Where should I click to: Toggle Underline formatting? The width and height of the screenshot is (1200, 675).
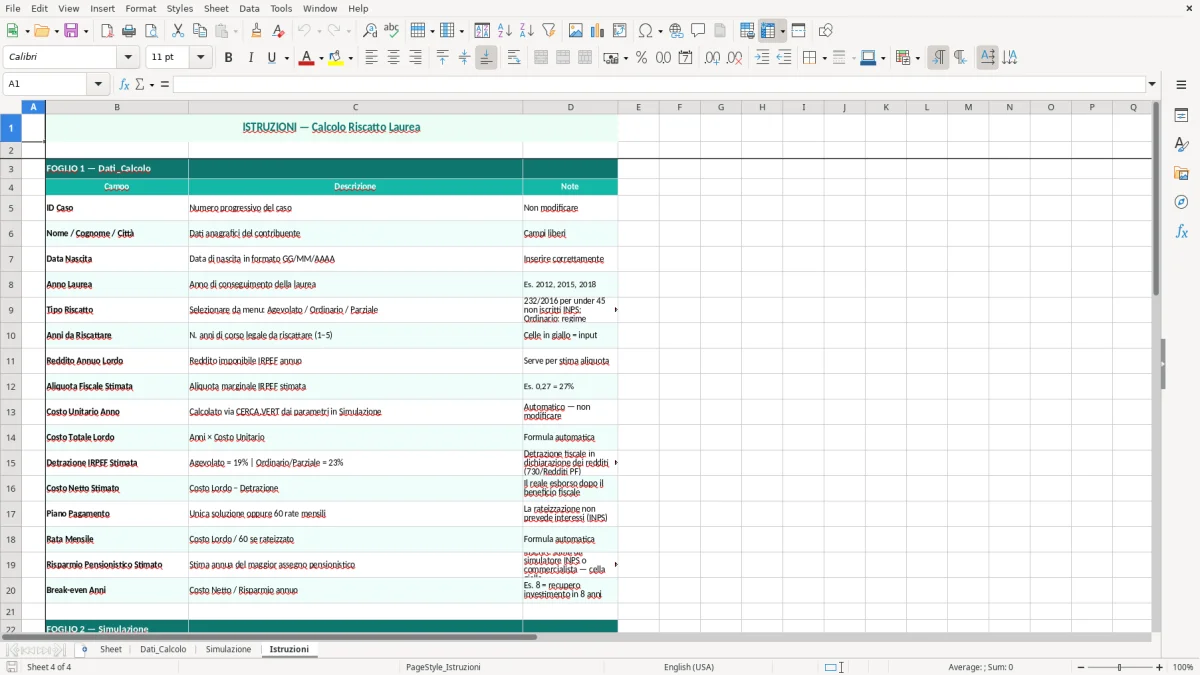[271, 58]
